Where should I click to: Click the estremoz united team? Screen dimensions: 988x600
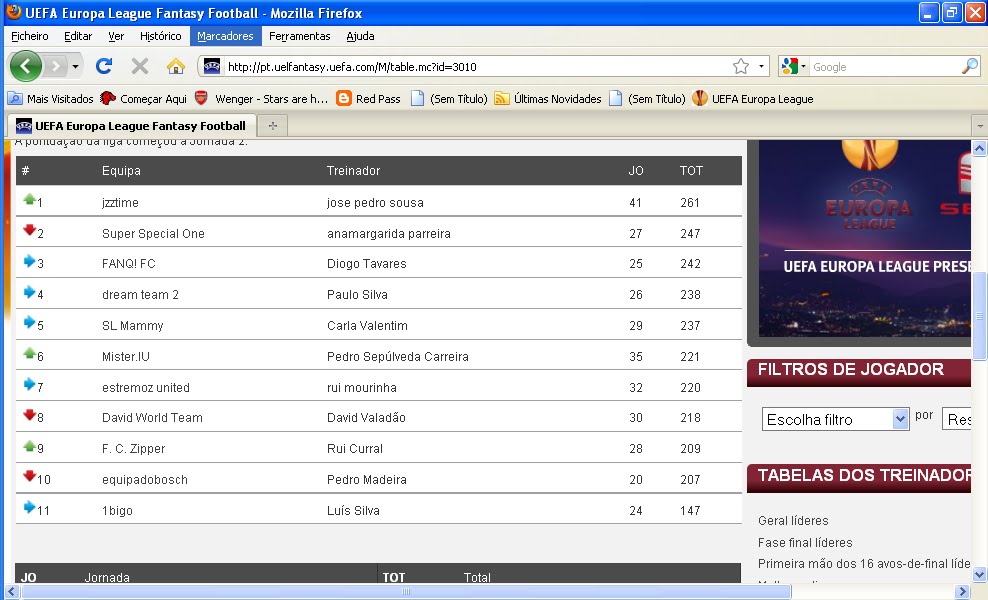pyautogui.click(x=146, y=388)
